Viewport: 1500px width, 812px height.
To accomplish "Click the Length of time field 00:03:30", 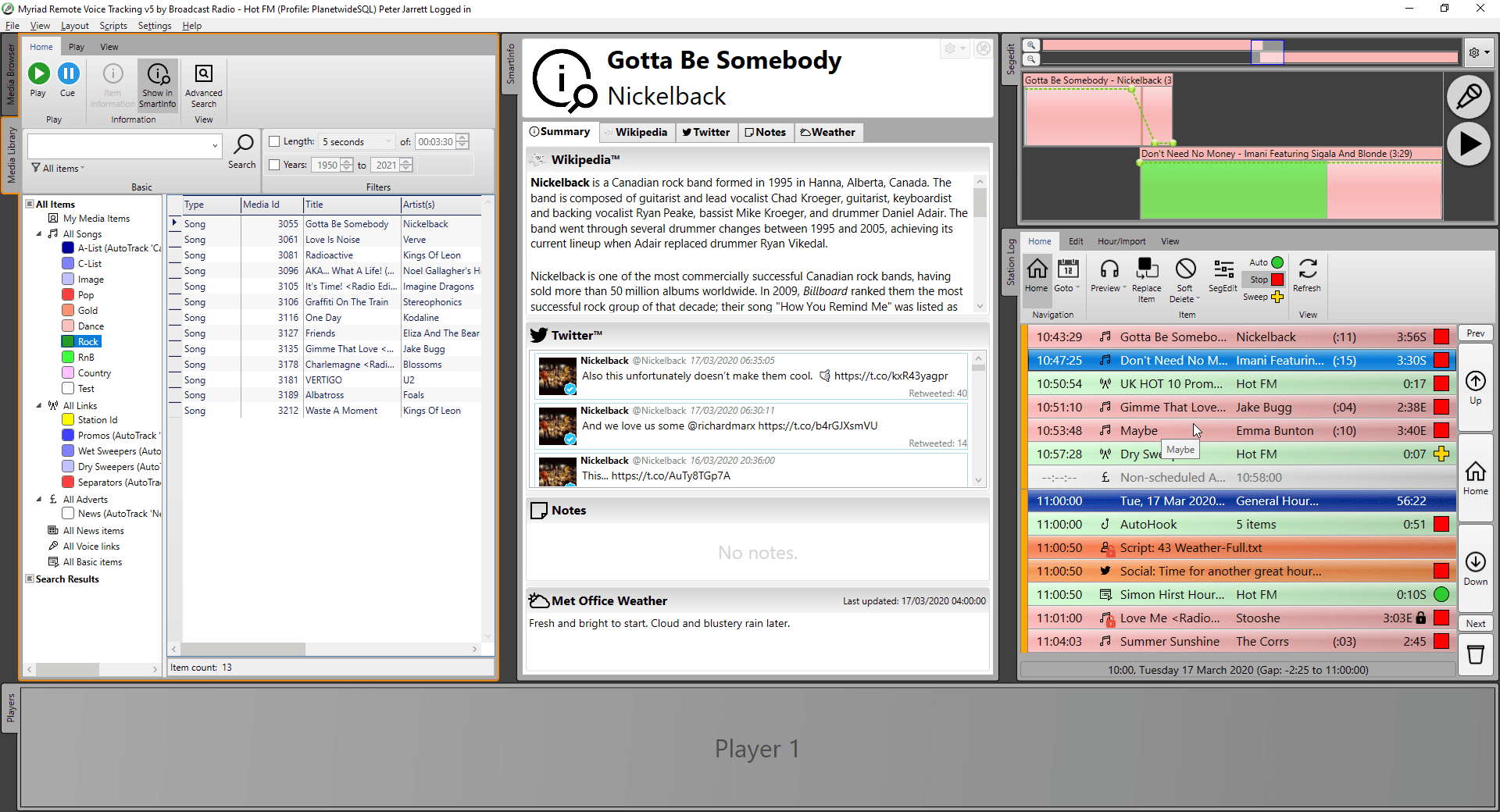I will tap(434, 141).
